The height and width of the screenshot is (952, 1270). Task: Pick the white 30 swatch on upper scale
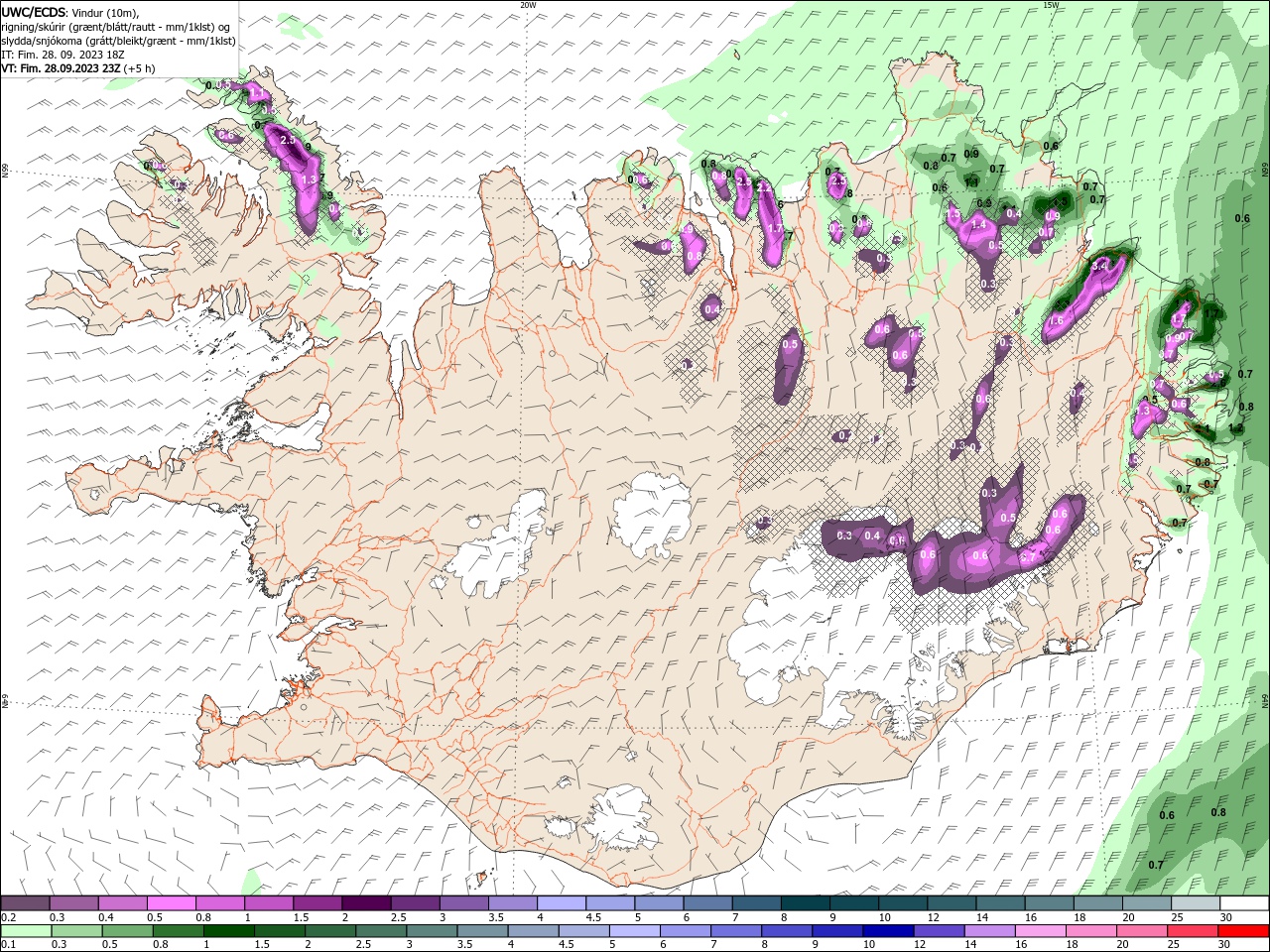1243,903
